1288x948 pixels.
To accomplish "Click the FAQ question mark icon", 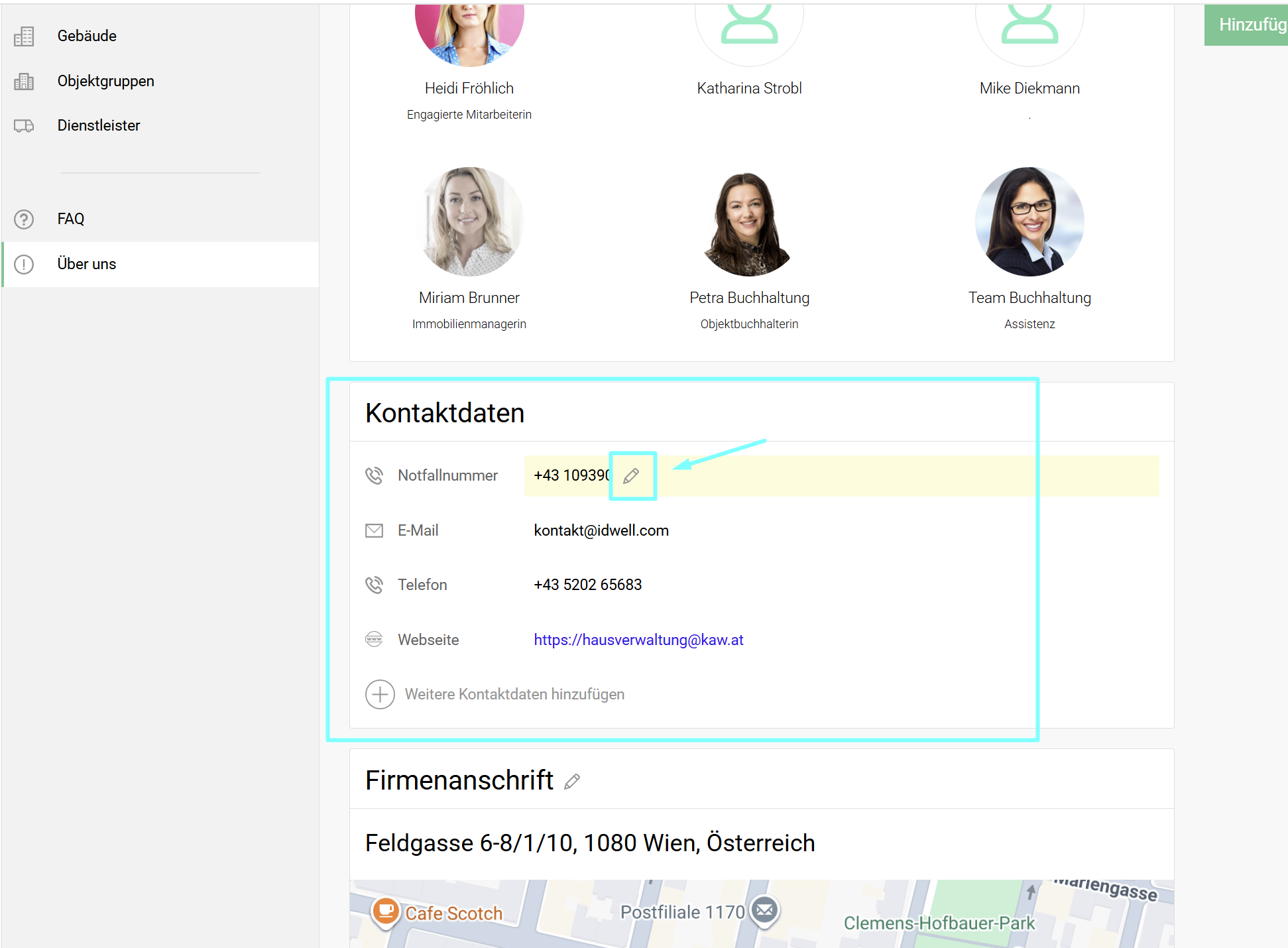I will (24, 219).
